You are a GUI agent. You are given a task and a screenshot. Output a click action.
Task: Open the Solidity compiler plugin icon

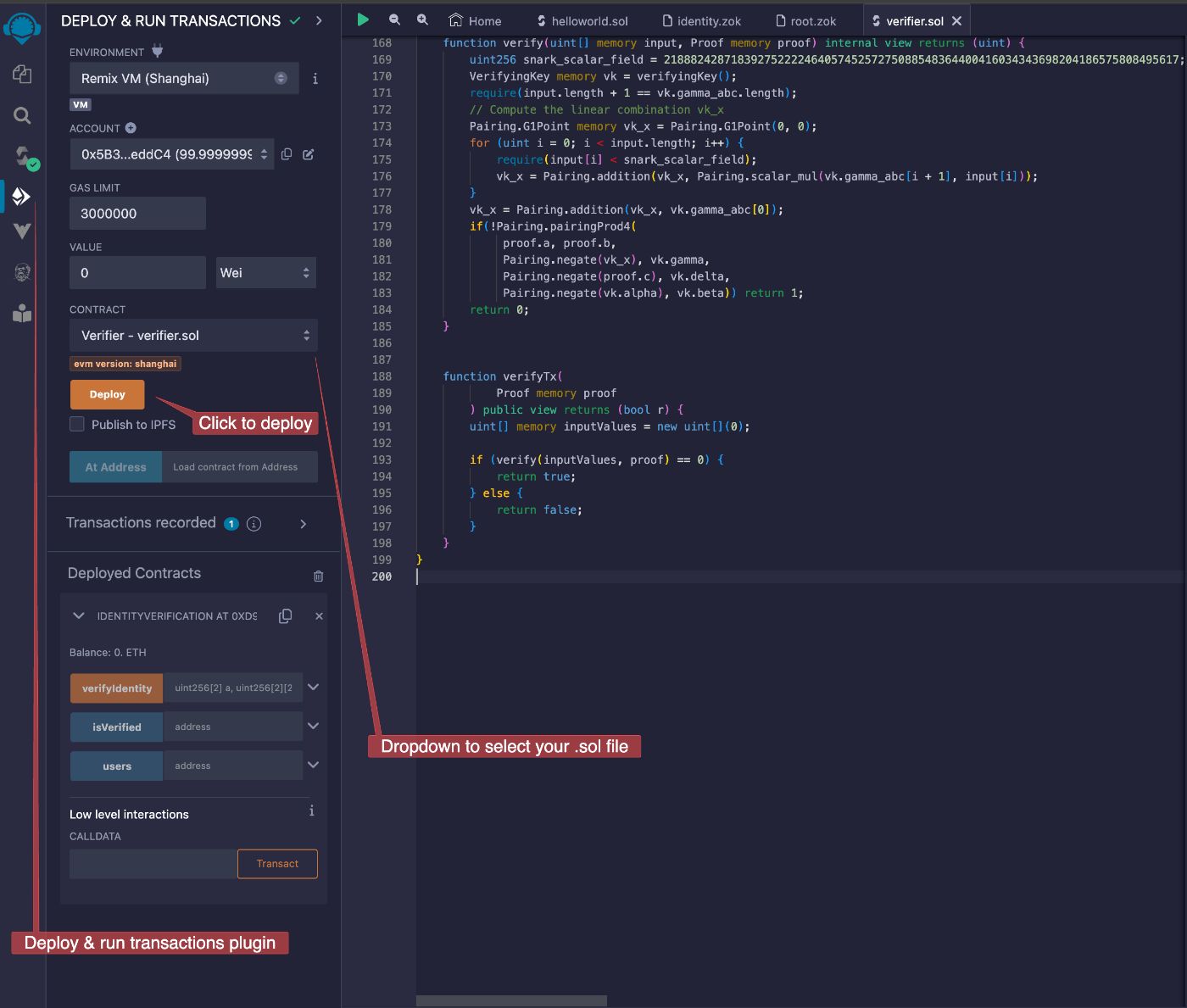point(23,156)
